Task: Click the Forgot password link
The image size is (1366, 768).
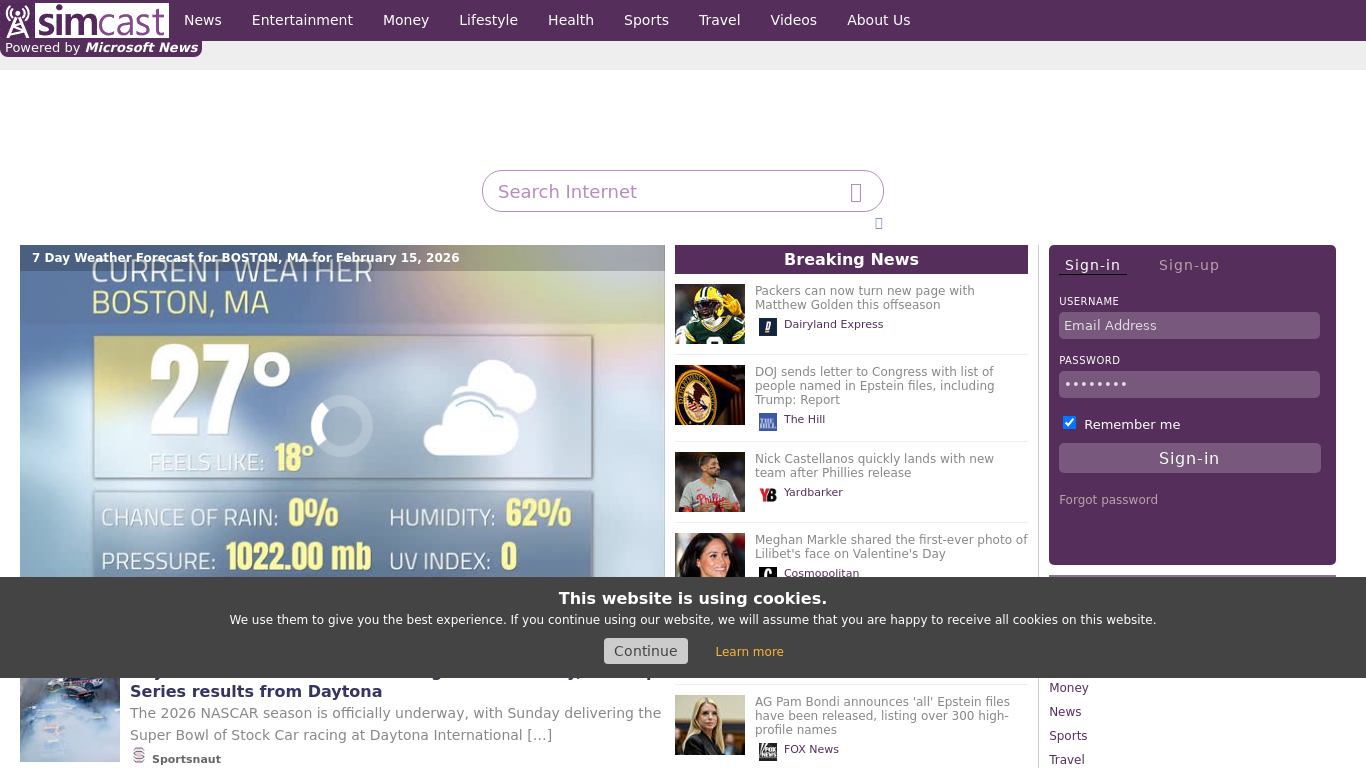Action: pos(1108,500)
